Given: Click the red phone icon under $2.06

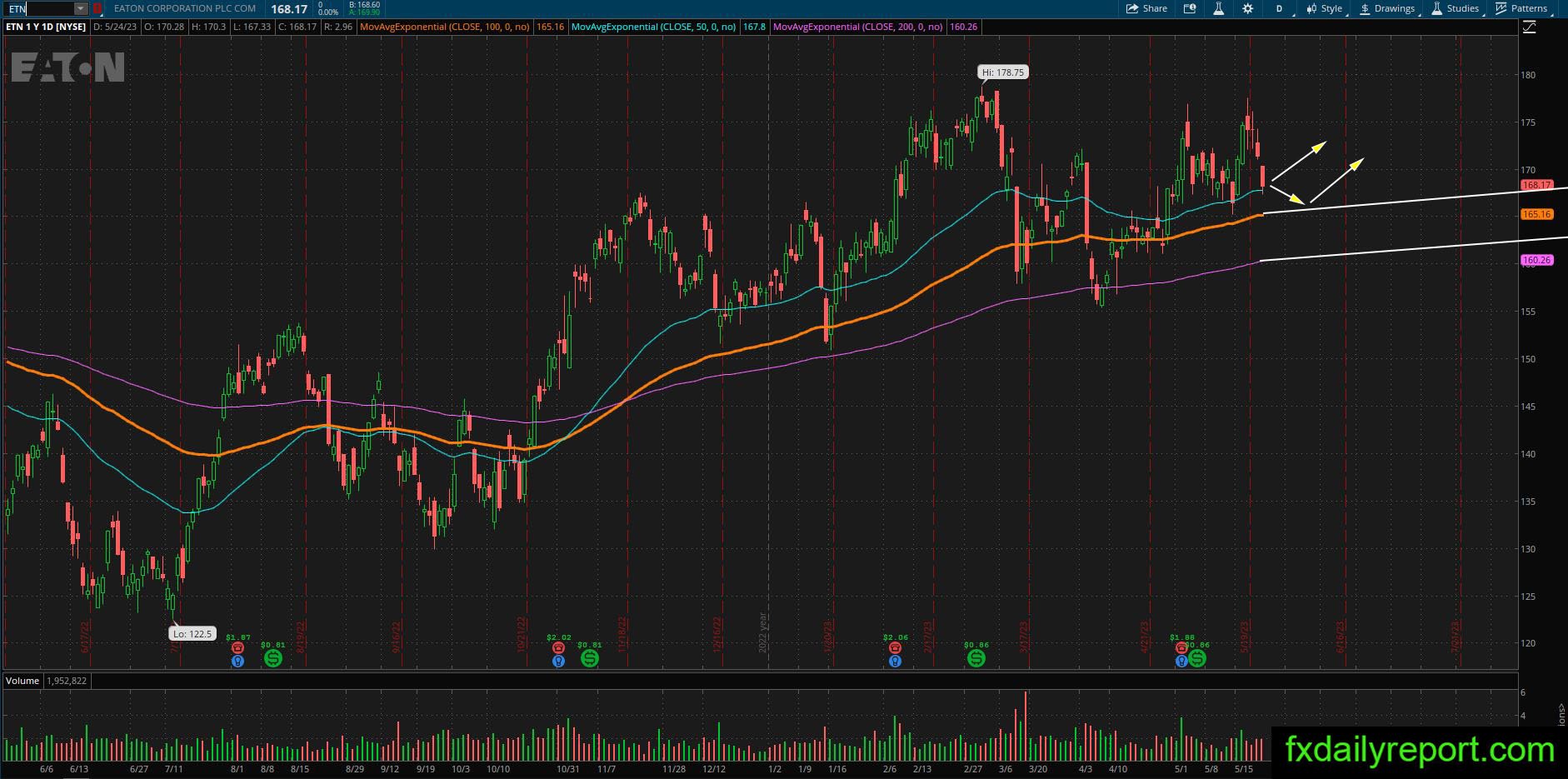Looking at the screenshot, I should click(x=895, y=647).
